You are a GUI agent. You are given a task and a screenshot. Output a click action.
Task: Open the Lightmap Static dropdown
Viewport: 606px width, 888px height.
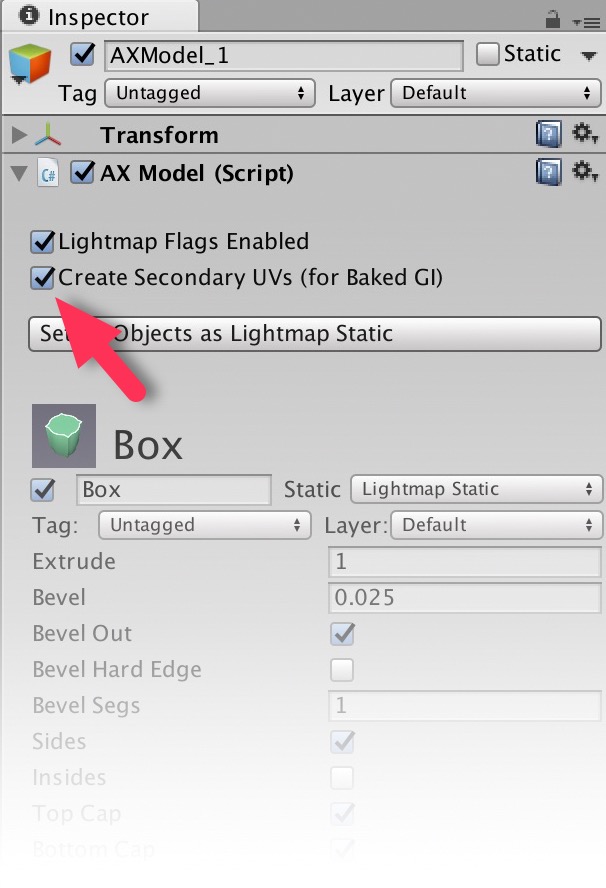476,489
